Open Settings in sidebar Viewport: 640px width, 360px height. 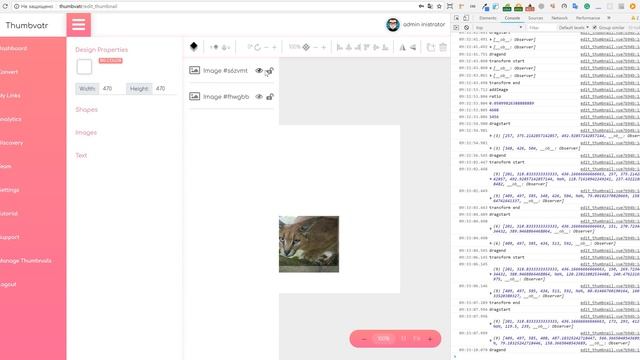[10, 190]
